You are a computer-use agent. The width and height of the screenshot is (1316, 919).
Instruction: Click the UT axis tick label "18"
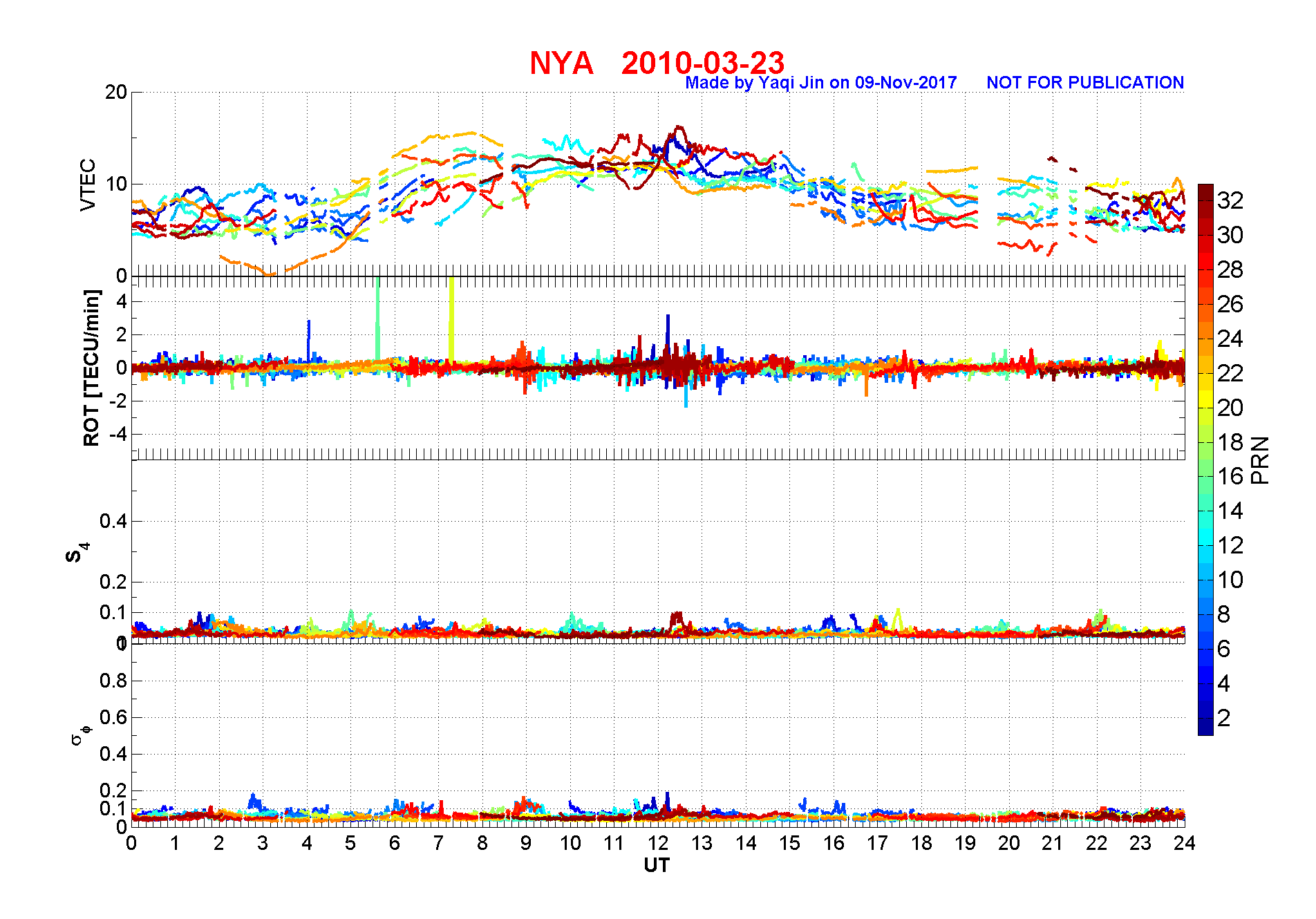[921, 843]
